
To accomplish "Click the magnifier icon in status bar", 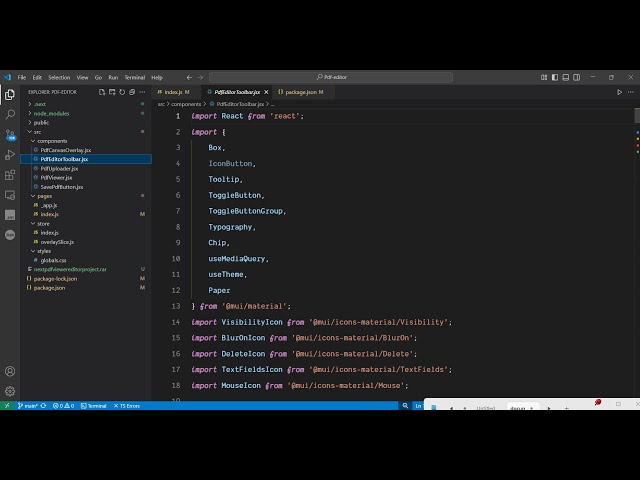I will pos(405,406).
